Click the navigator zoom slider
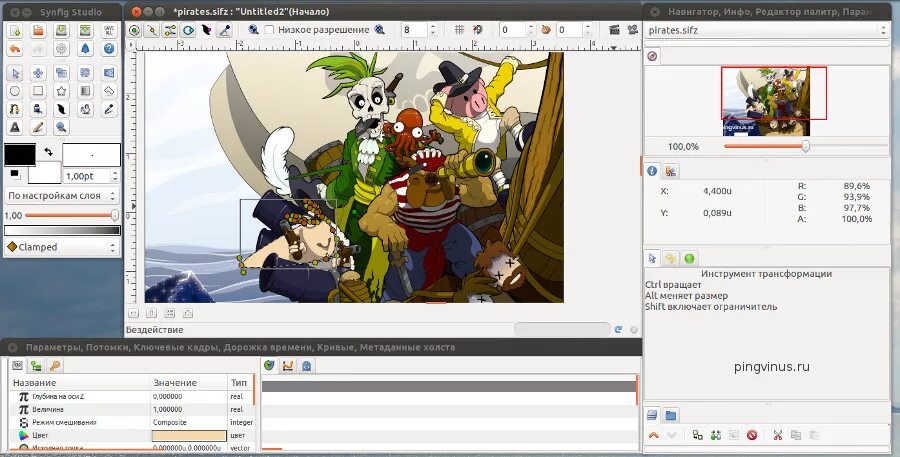The width and height of the screenshot is (900, 457). click(x=806, y=146)
